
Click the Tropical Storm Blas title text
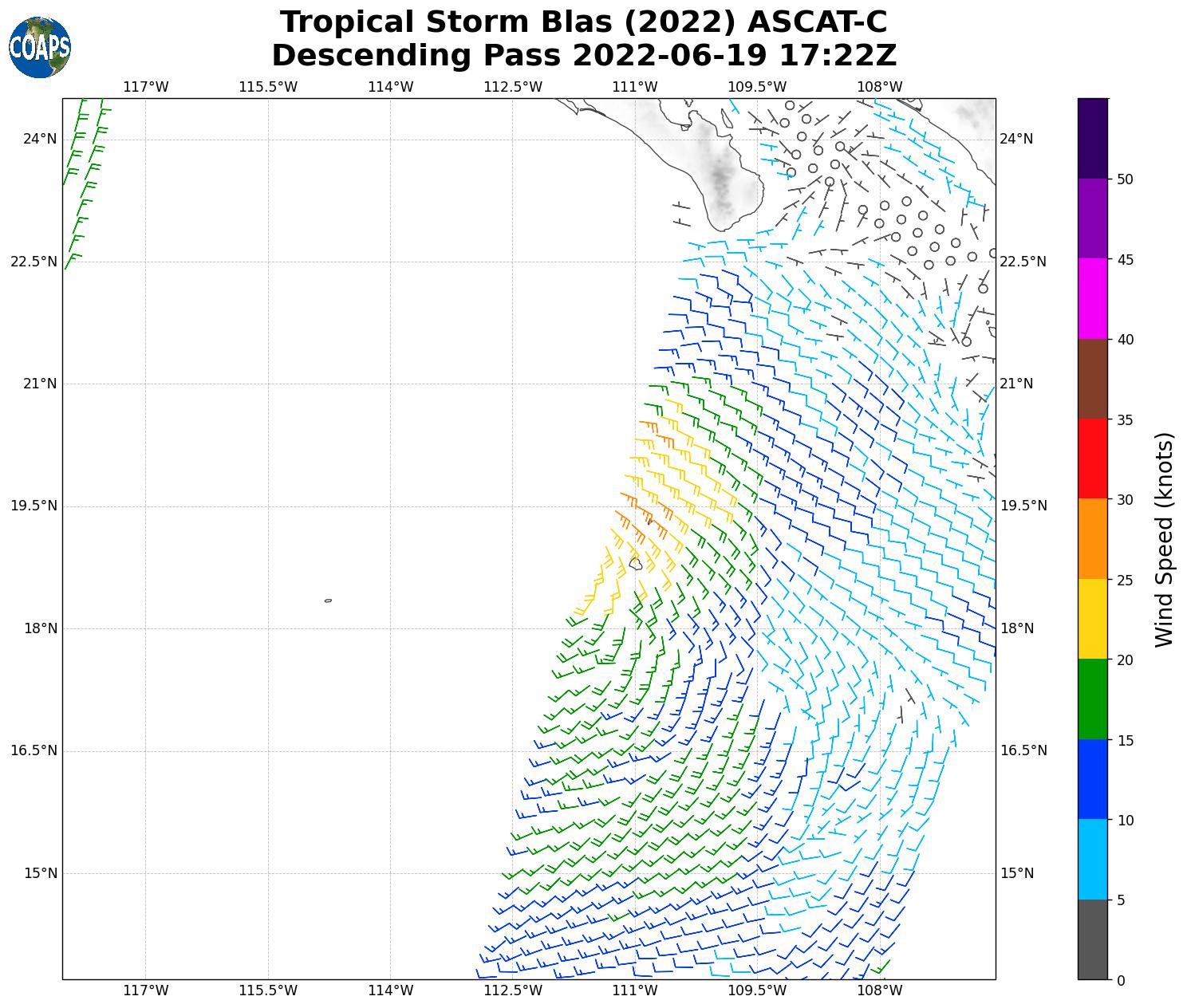[583, 22]
